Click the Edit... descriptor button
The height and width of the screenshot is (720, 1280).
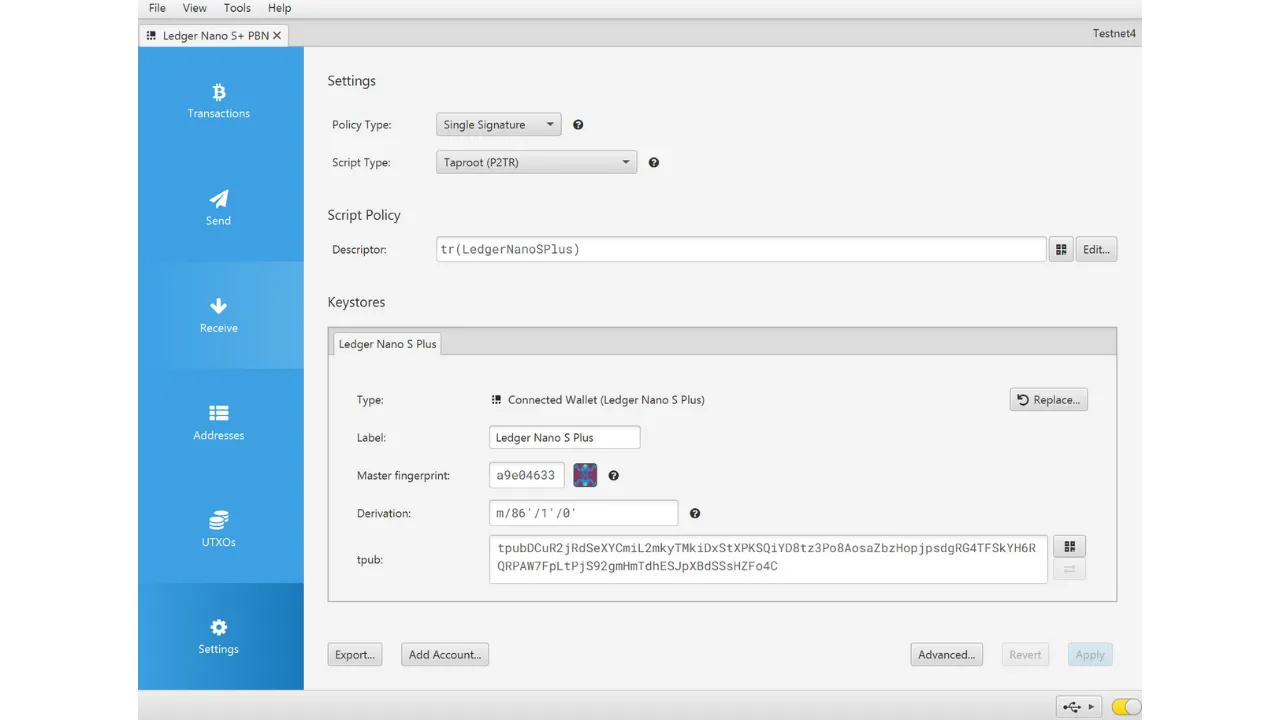(1097, 249)
